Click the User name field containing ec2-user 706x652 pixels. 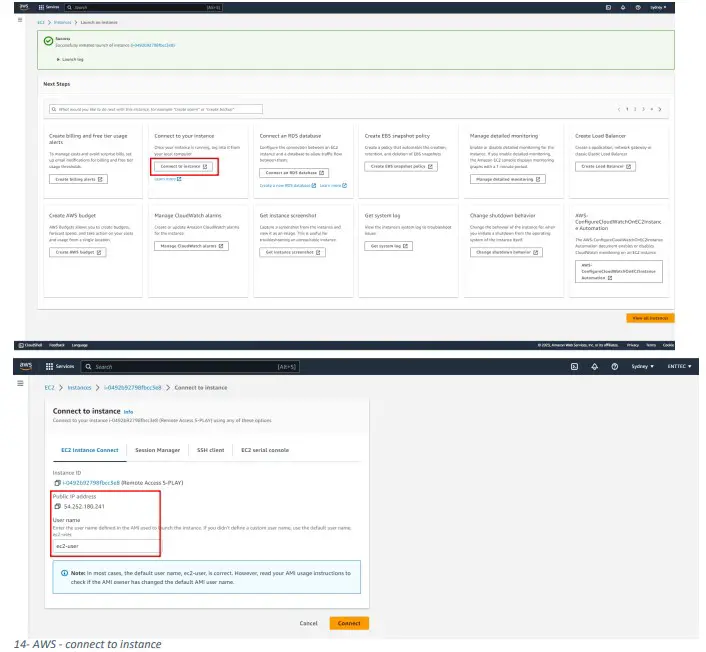pyautogui.click(x=106, y=547)
